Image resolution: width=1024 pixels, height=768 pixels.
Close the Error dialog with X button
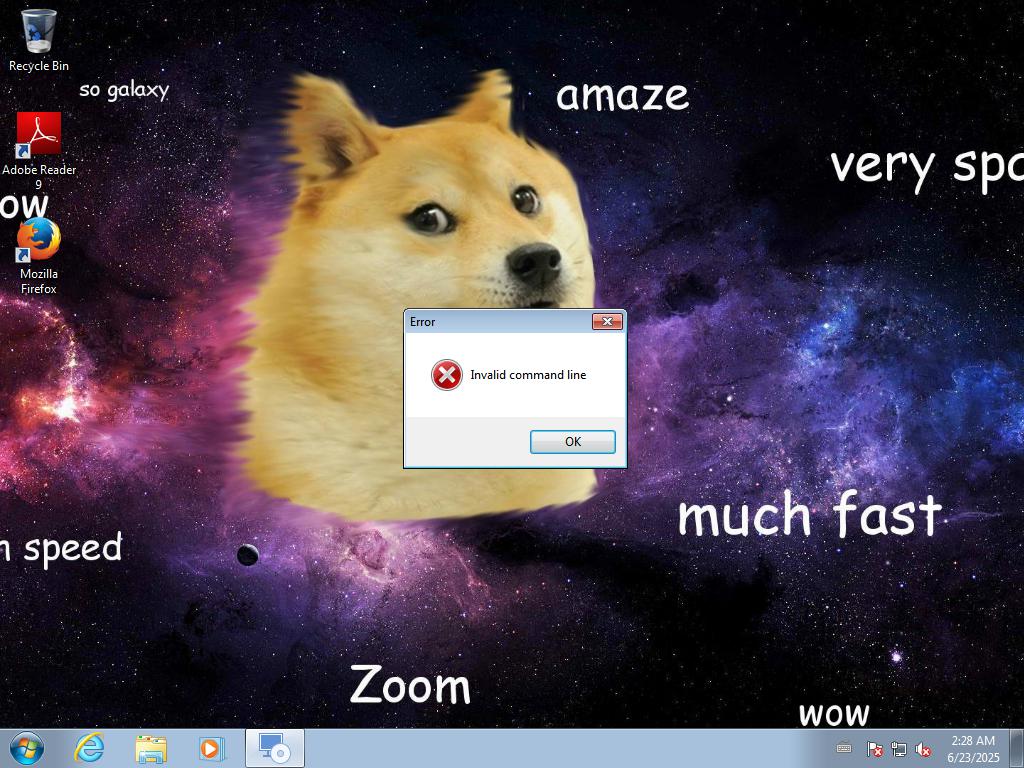click(x=607, y=321)
